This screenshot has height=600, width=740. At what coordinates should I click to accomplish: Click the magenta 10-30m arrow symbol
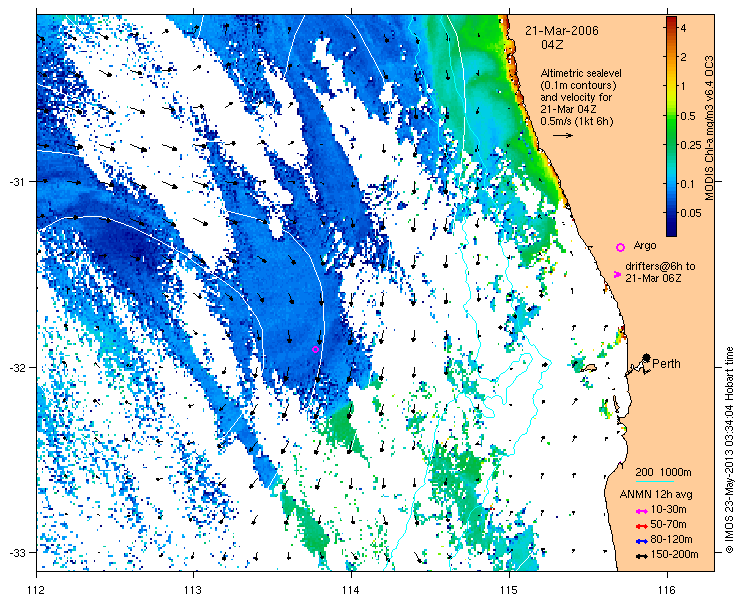[x=641, y=511]
